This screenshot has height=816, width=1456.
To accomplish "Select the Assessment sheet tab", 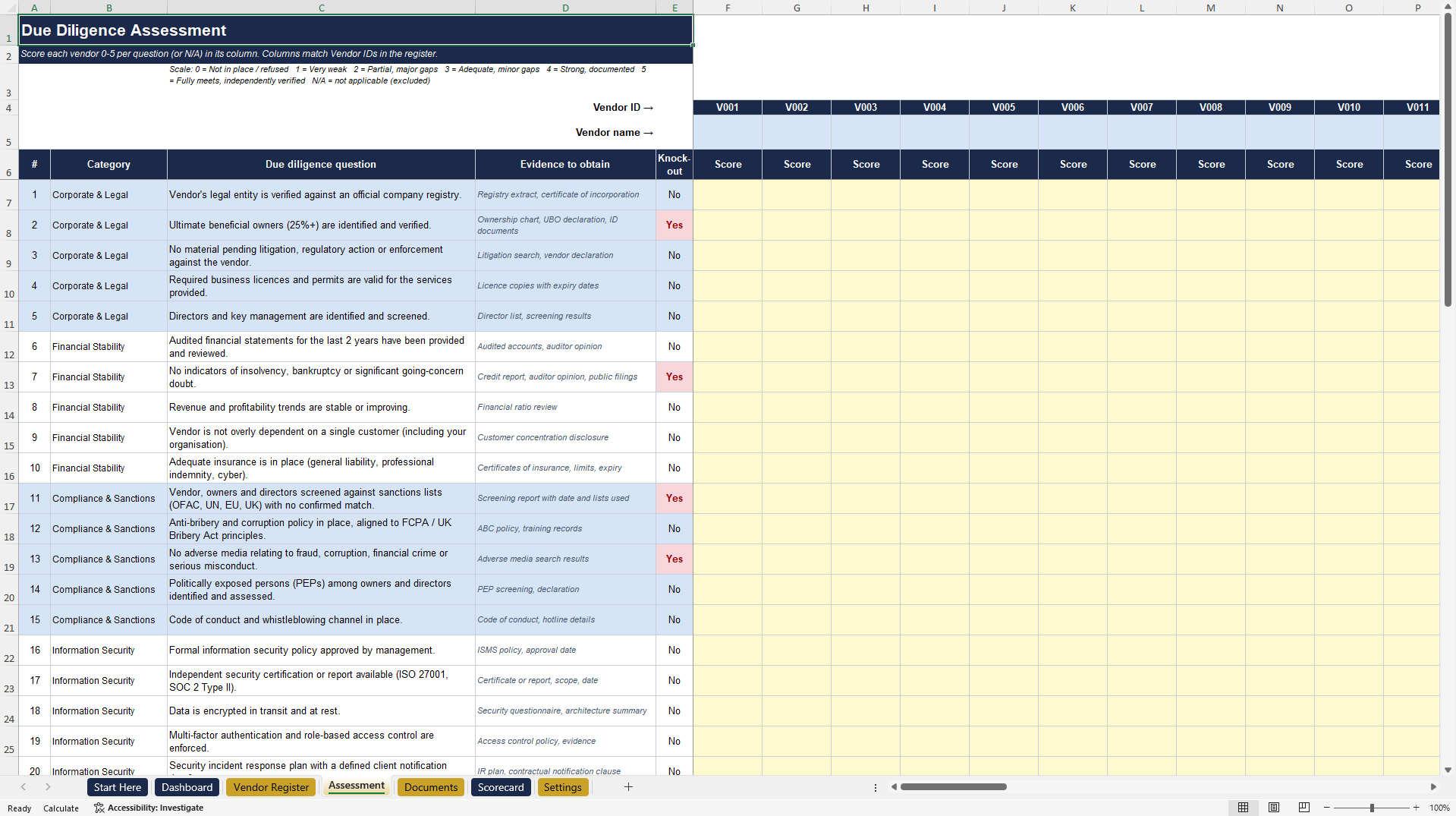I will [x=357, y=786].
